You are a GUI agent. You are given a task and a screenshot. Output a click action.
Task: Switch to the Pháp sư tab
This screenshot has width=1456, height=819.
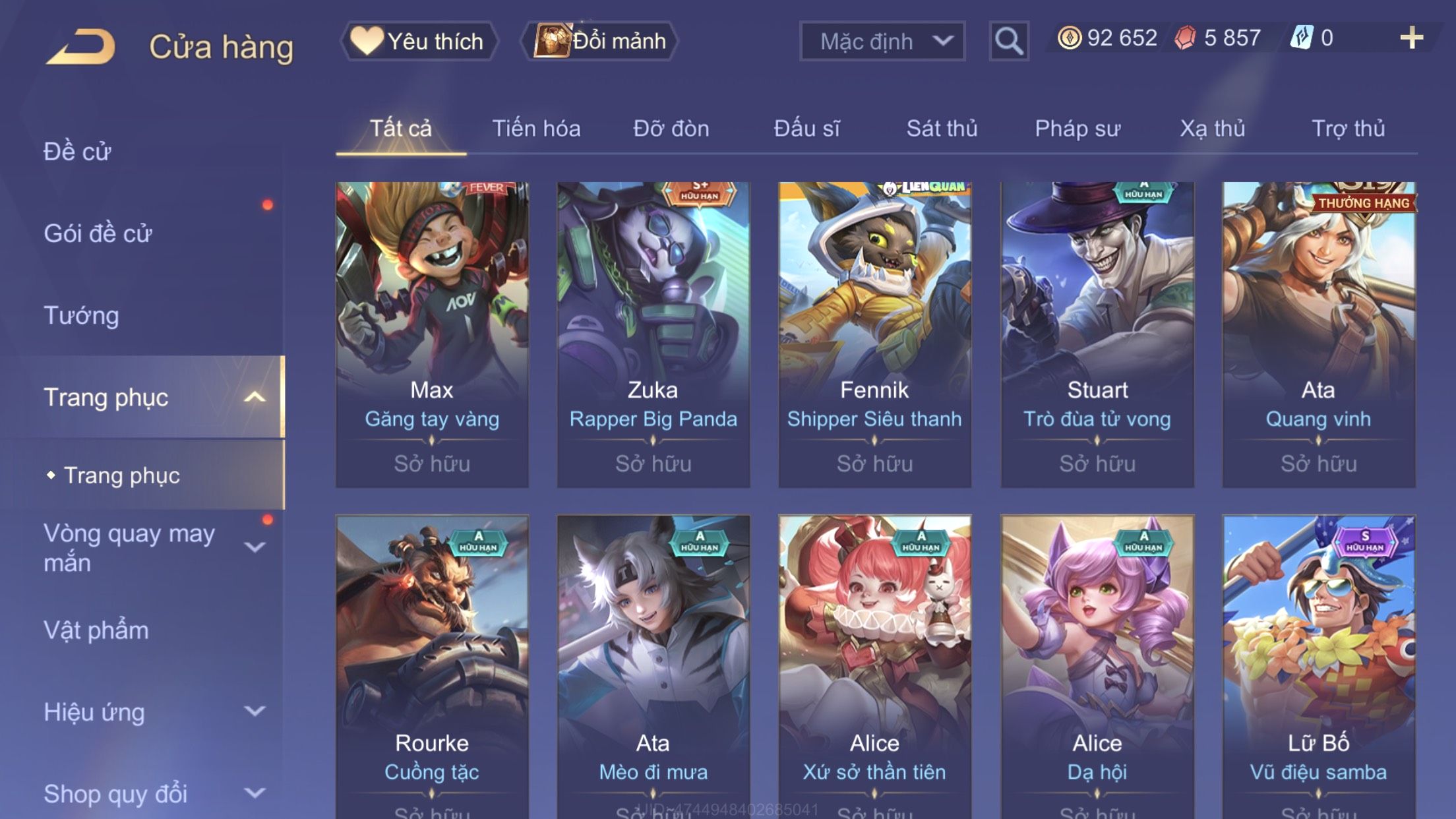pos(1077,129)
